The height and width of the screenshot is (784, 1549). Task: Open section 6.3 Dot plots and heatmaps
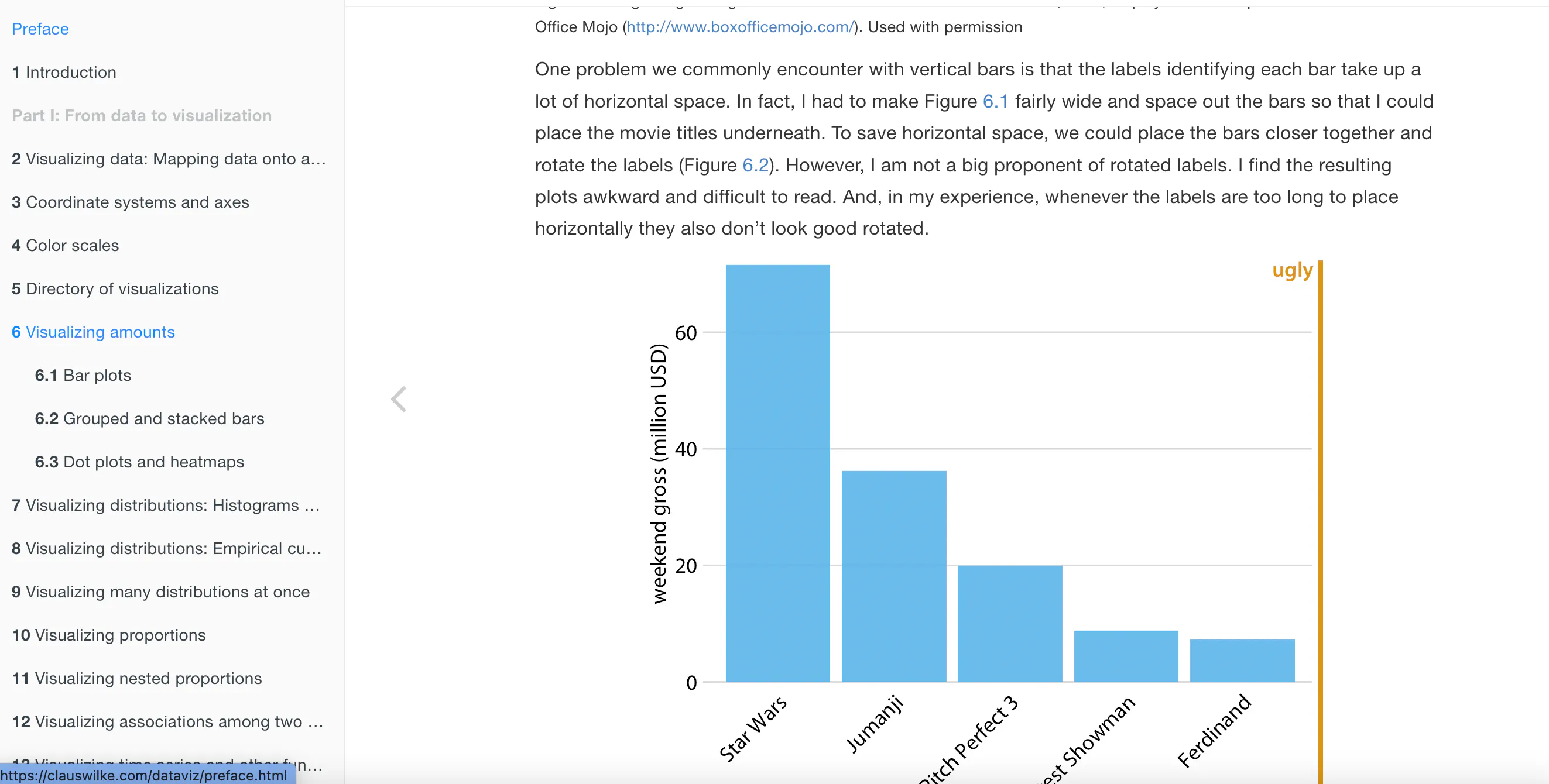click(x=139, y=462)
